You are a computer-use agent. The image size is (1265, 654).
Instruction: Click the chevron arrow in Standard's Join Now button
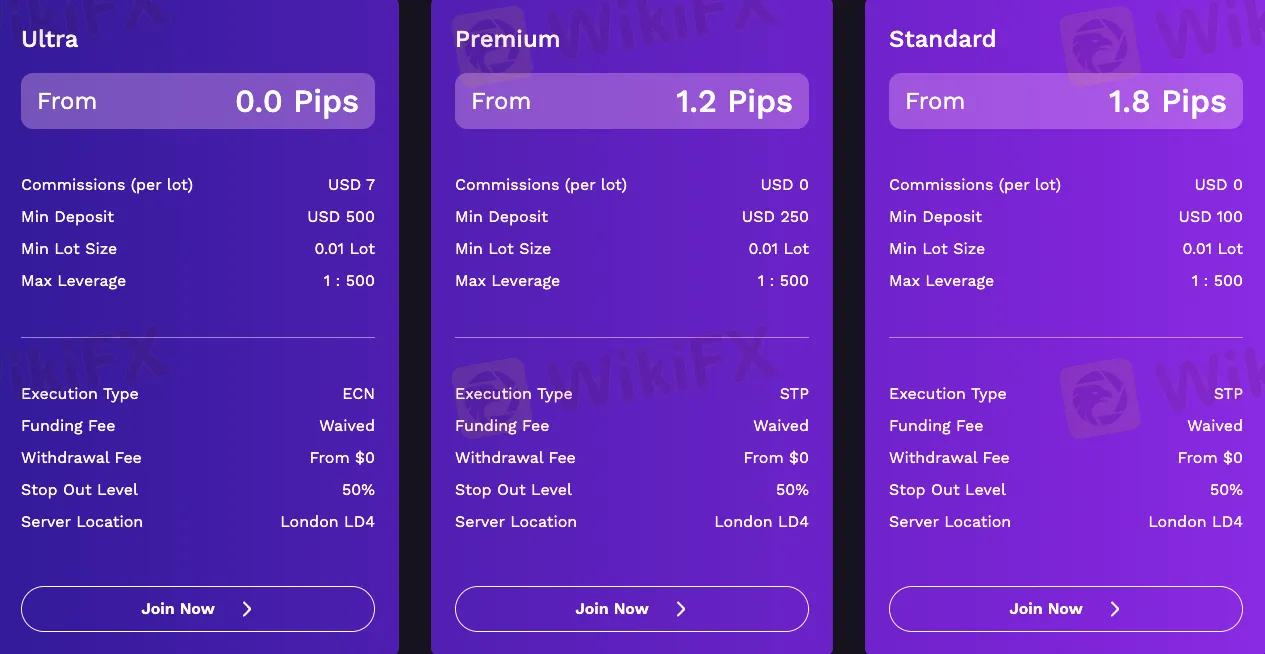[1114, 608]
